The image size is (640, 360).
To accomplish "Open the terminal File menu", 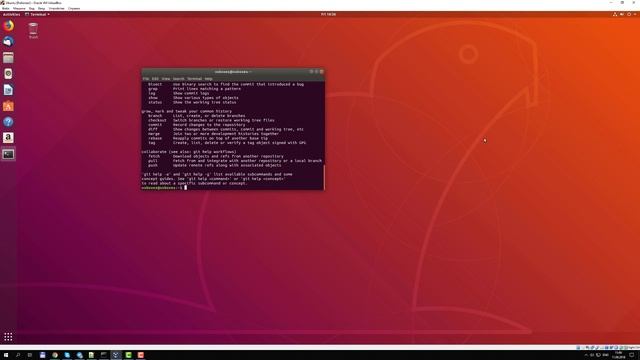I will pyautogui.click(x=145, y=79).
